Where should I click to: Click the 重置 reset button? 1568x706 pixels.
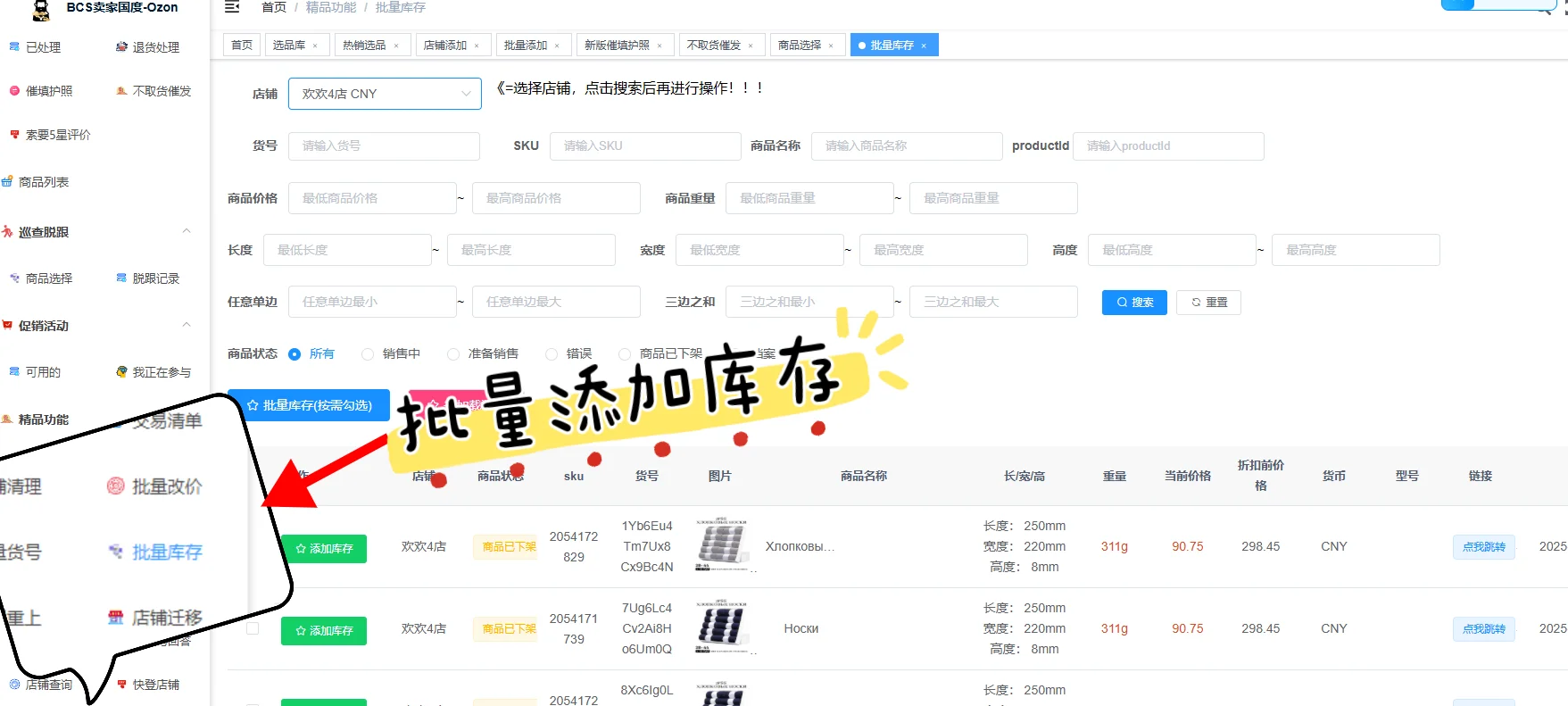1208,303
